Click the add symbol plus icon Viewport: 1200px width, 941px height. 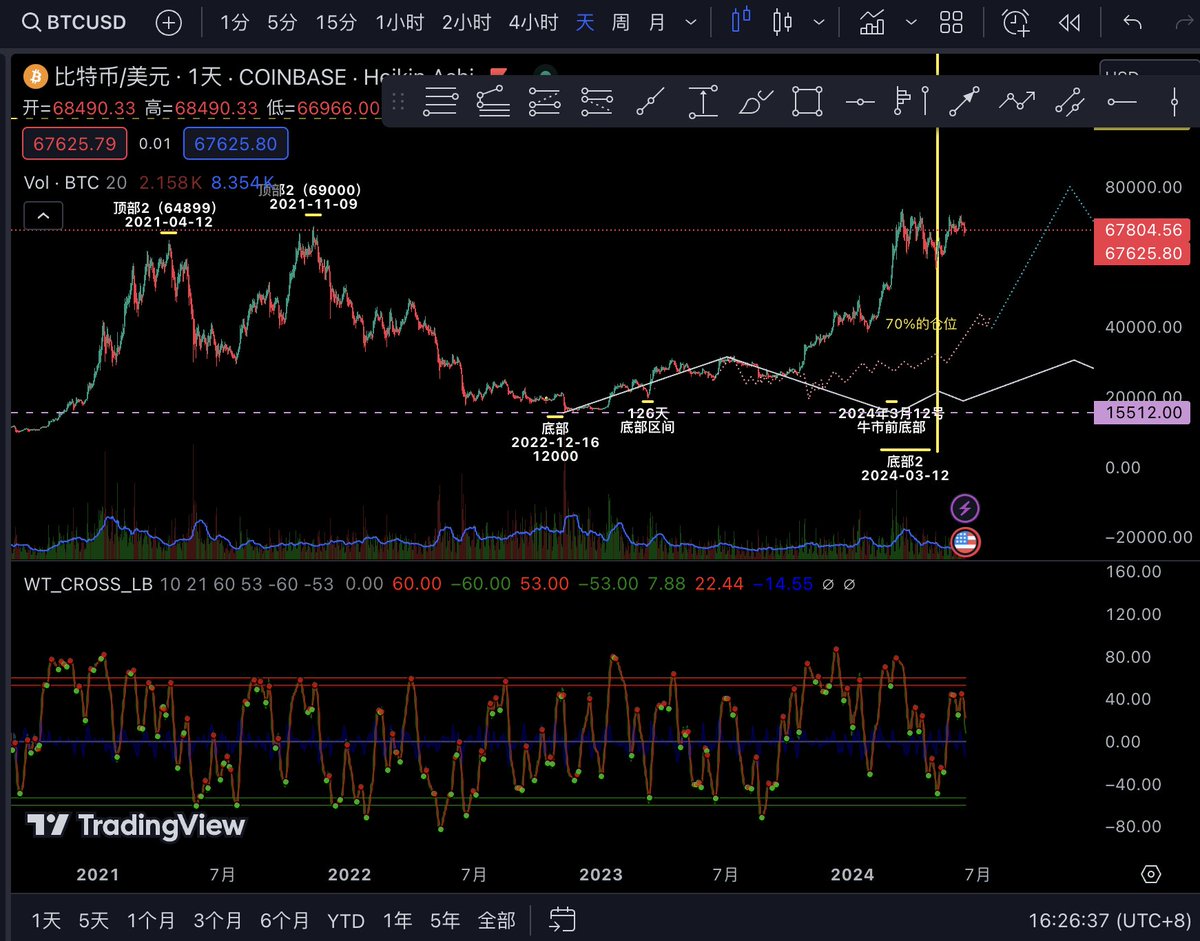[x=169, y=22]
